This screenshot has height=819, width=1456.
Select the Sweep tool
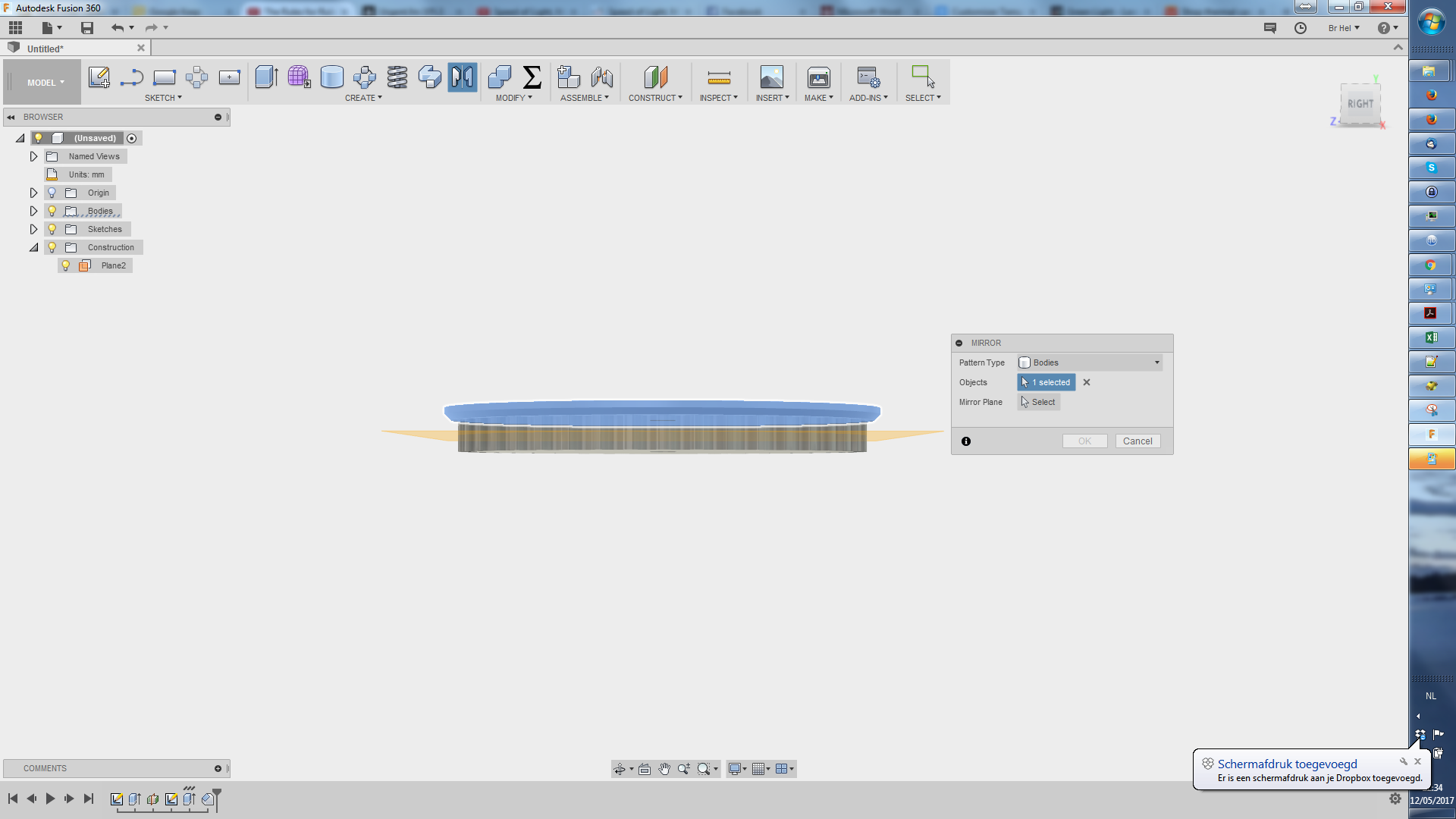click(x=430, y=77)
